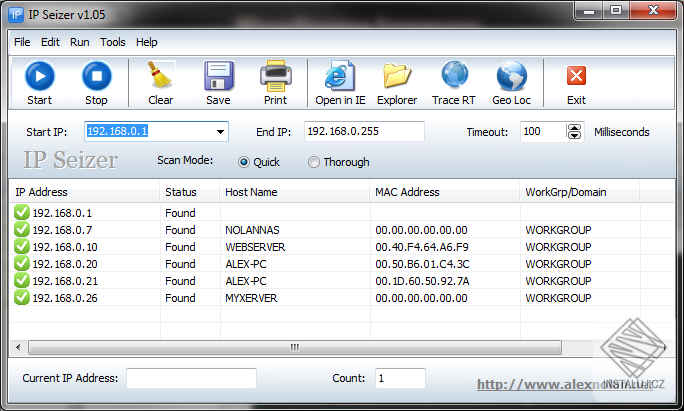Sort by MAC Address column header

pyautogui.click(x=445, y=192)
